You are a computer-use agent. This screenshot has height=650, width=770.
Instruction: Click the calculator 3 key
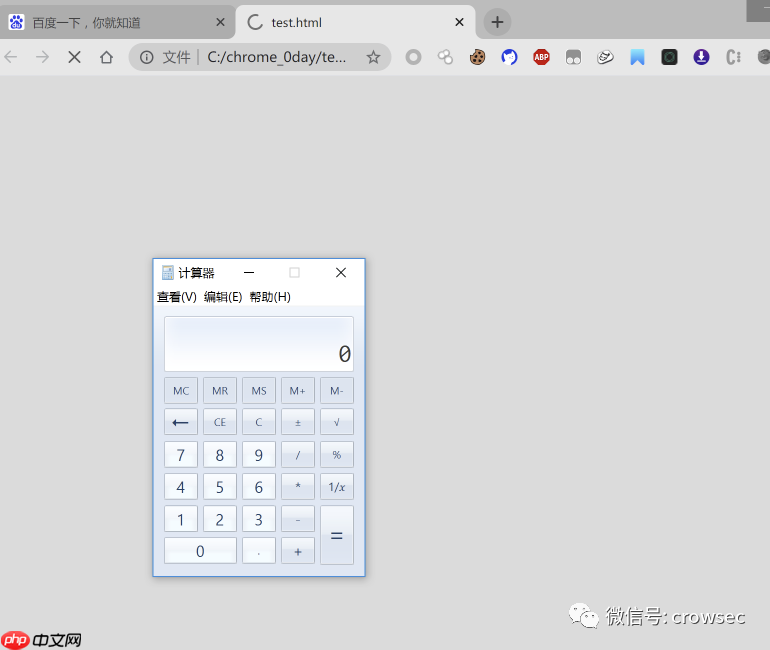pyautogui.click(x=259, y=519)
